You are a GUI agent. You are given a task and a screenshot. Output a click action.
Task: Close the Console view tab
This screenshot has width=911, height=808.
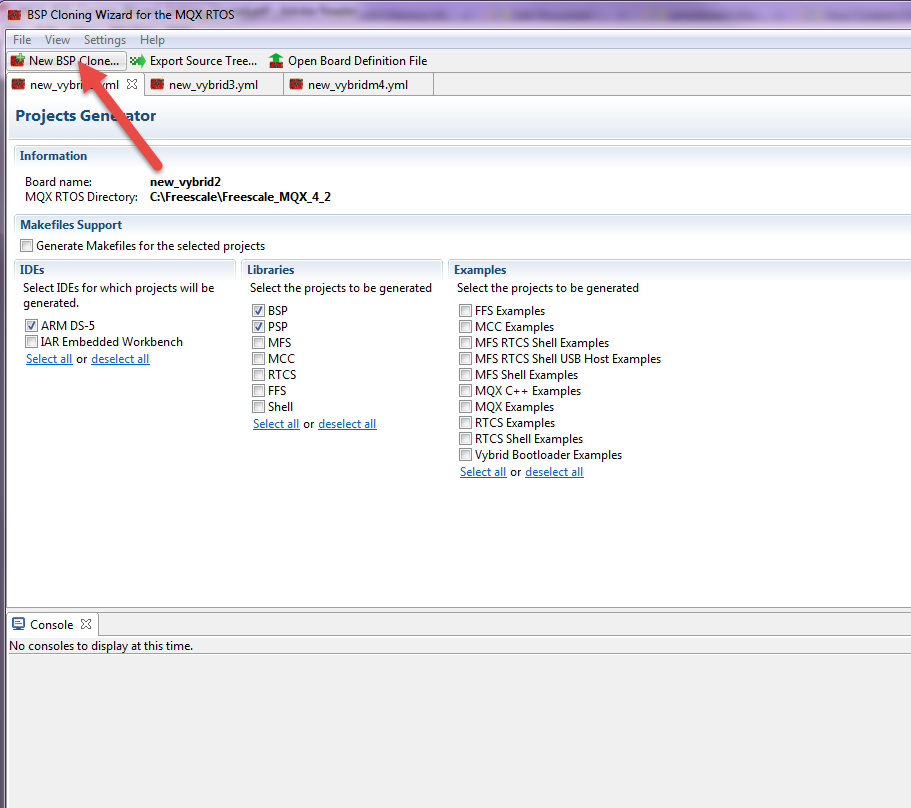86,624
